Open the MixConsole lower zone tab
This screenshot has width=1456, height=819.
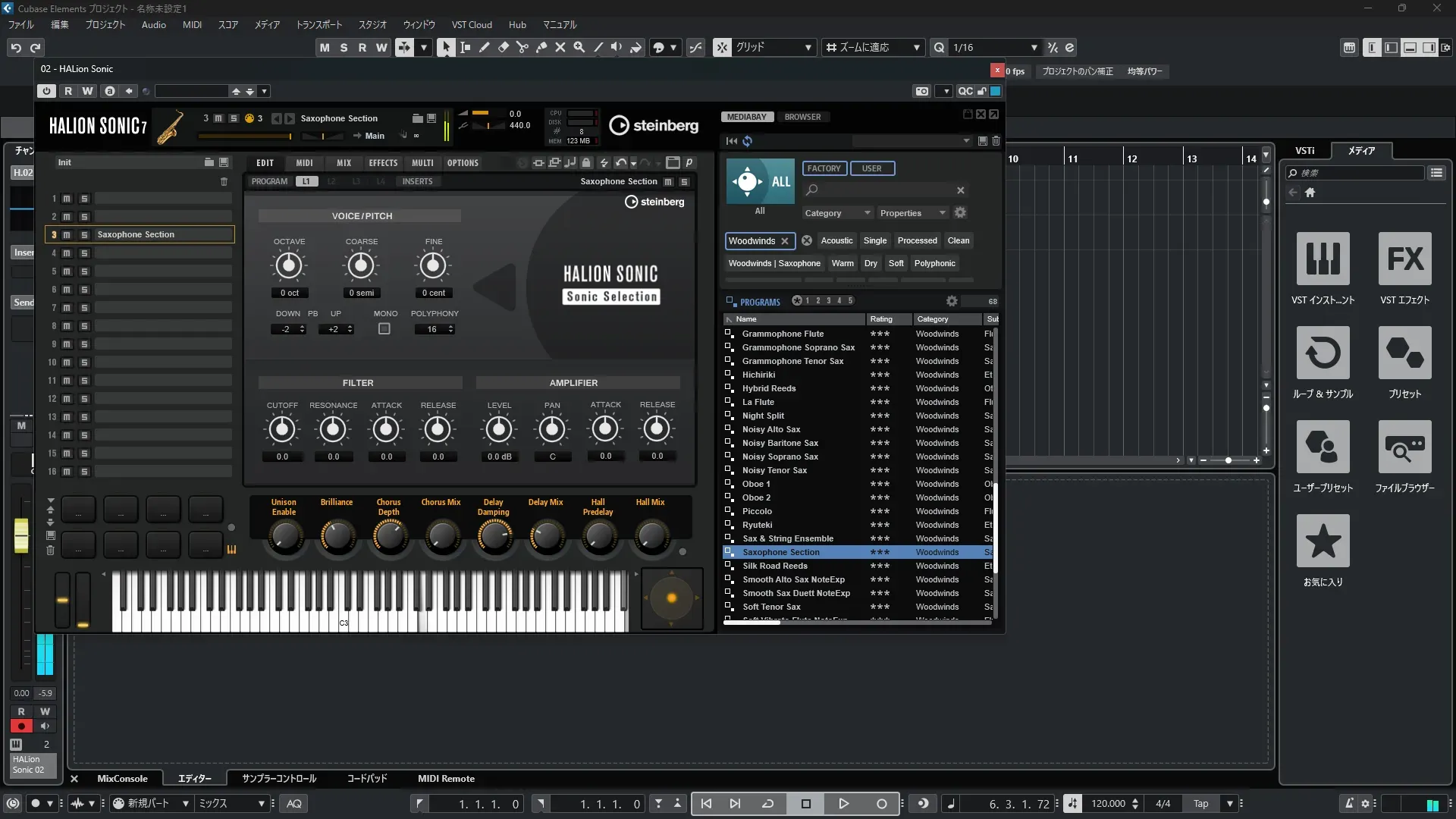pos(122,779)
